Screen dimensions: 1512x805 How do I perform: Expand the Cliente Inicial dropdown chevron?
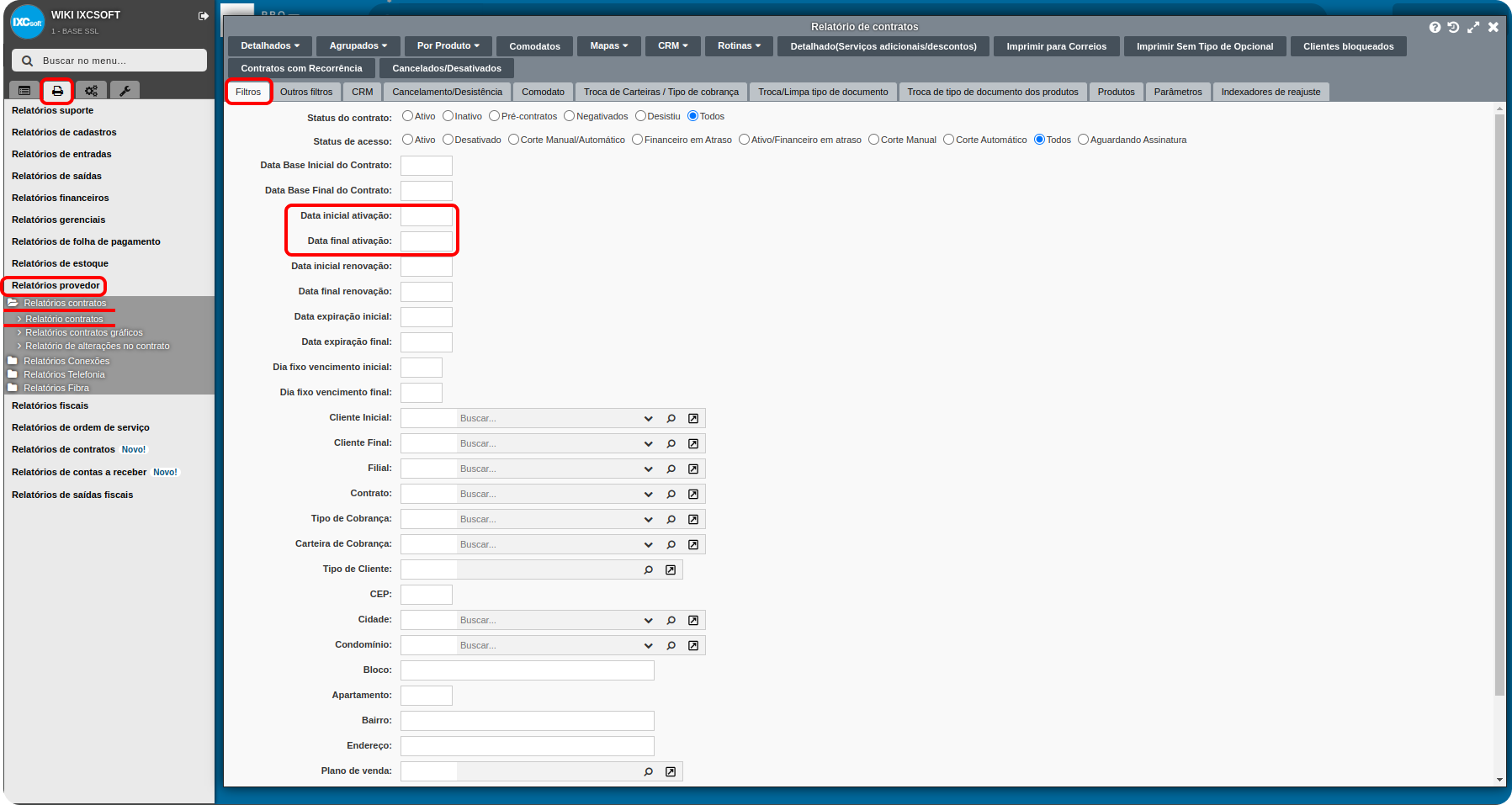tap(649, 418)
